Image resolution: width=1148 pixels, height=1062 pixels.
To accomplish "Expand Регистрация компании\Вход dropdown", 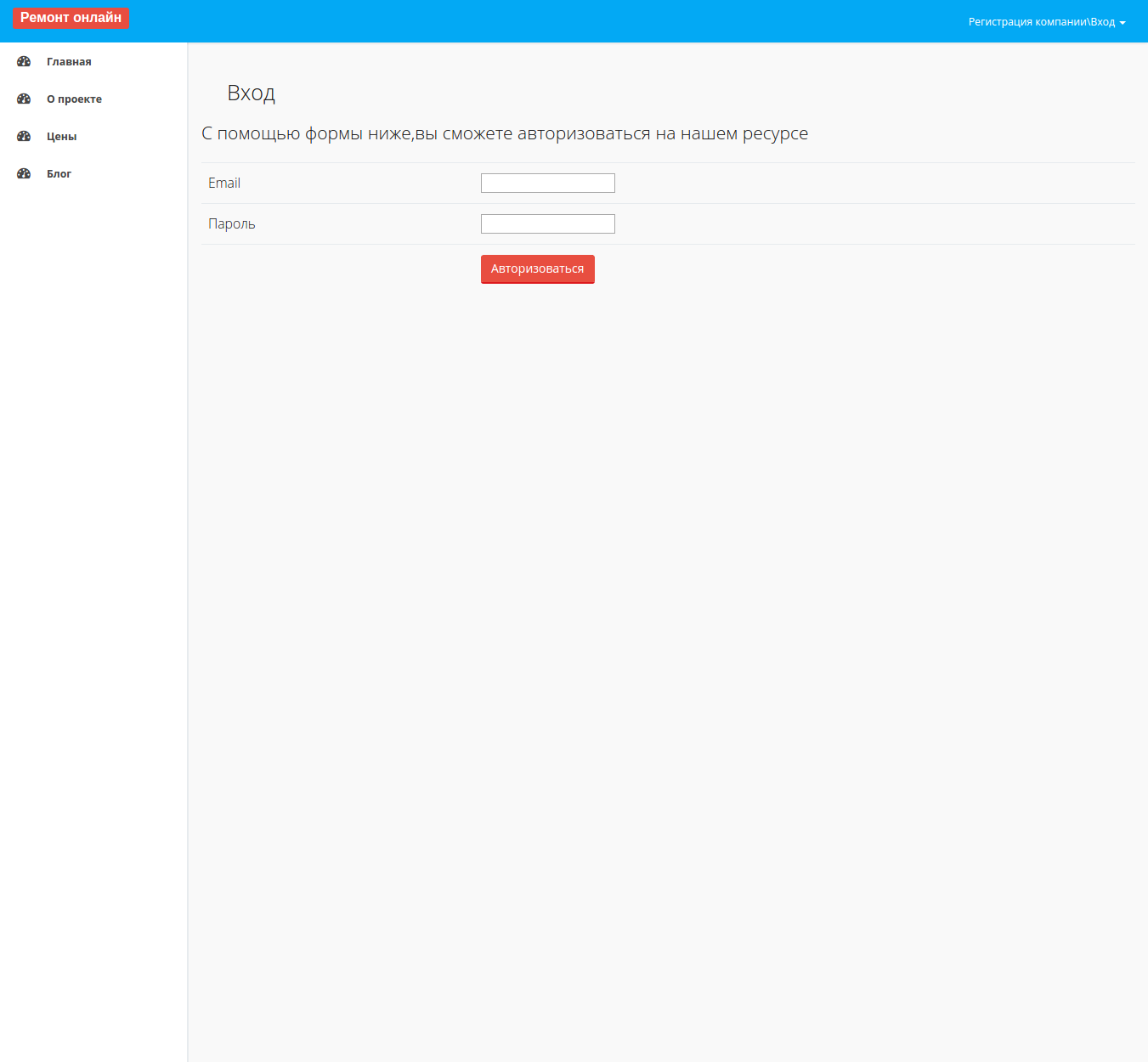I will click(1047, 22).
